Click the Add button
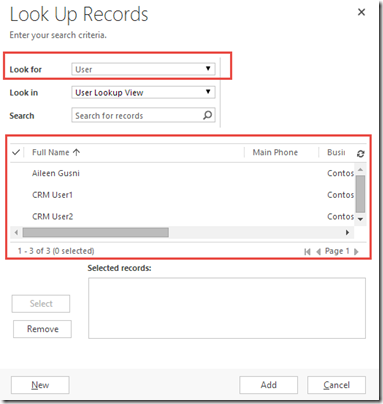Image resolution: width=383 pixels, height=404 pixels. 268,385
